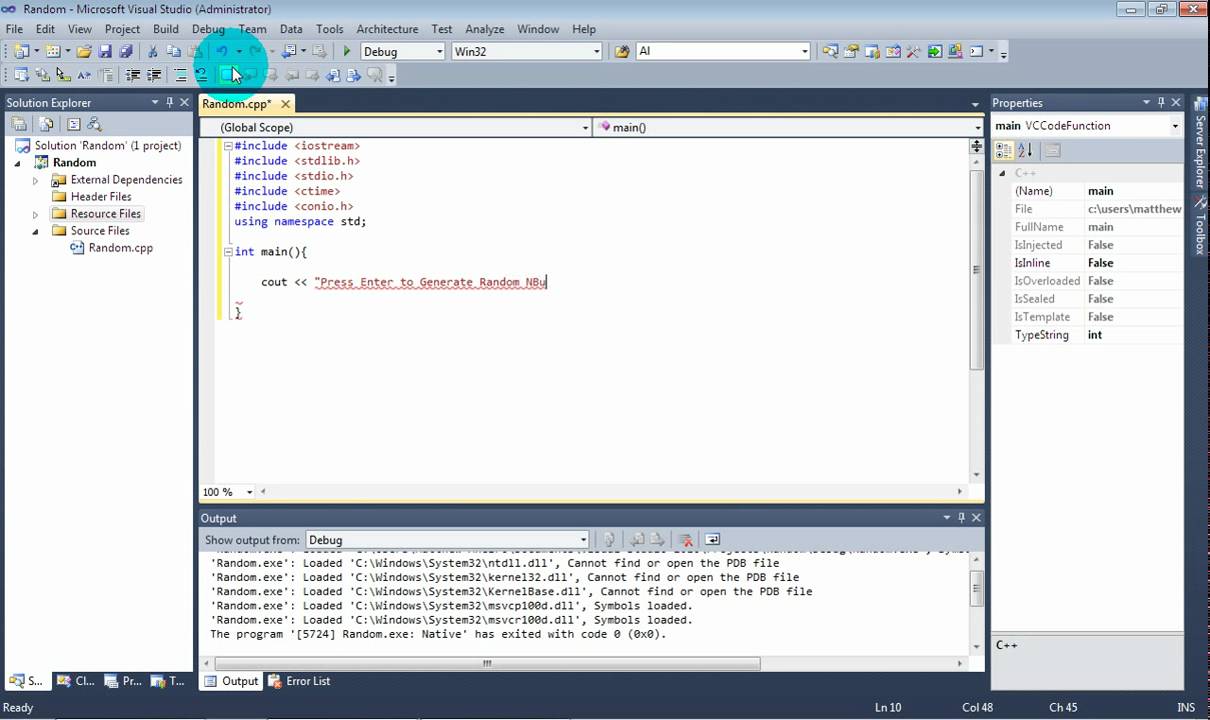Toggle auto-hide pin on Solution Explorer
The width and height of the screenshot is (1210, 720).
(170, 102)
